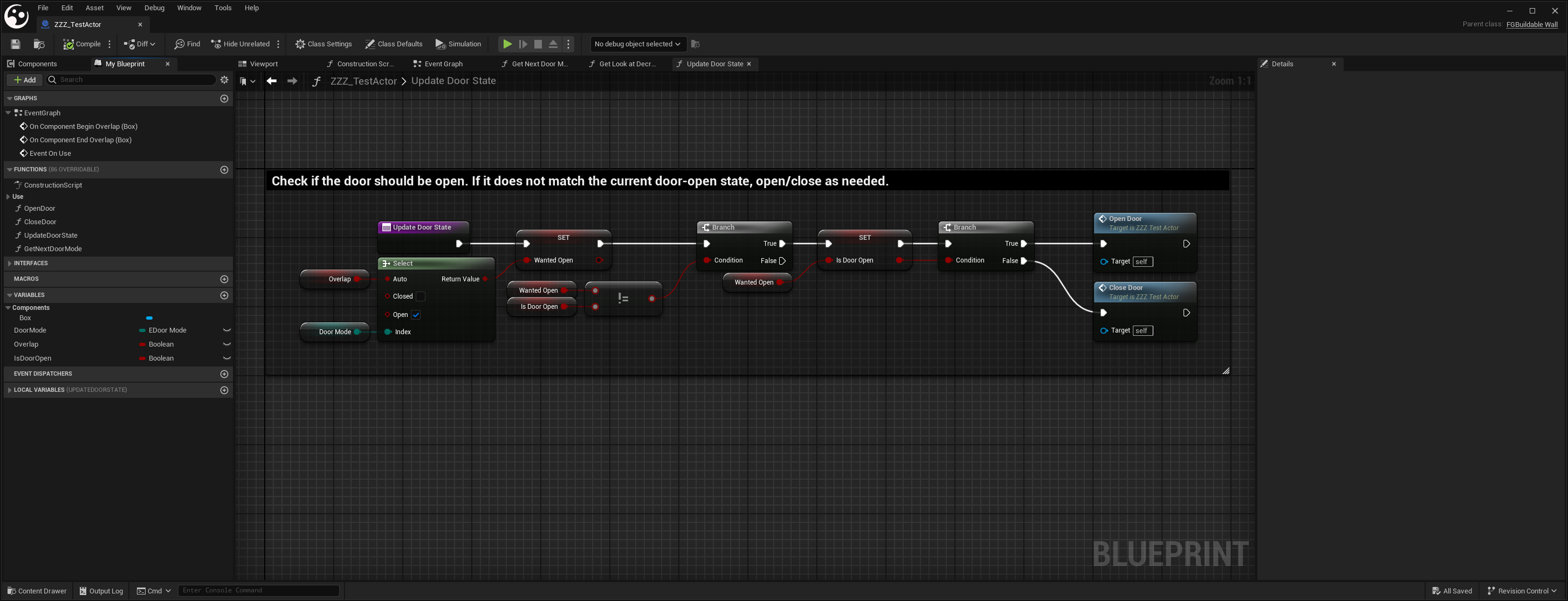Click the Find toolbar button
Screen dimensions: 1568x601
[187, 44]
